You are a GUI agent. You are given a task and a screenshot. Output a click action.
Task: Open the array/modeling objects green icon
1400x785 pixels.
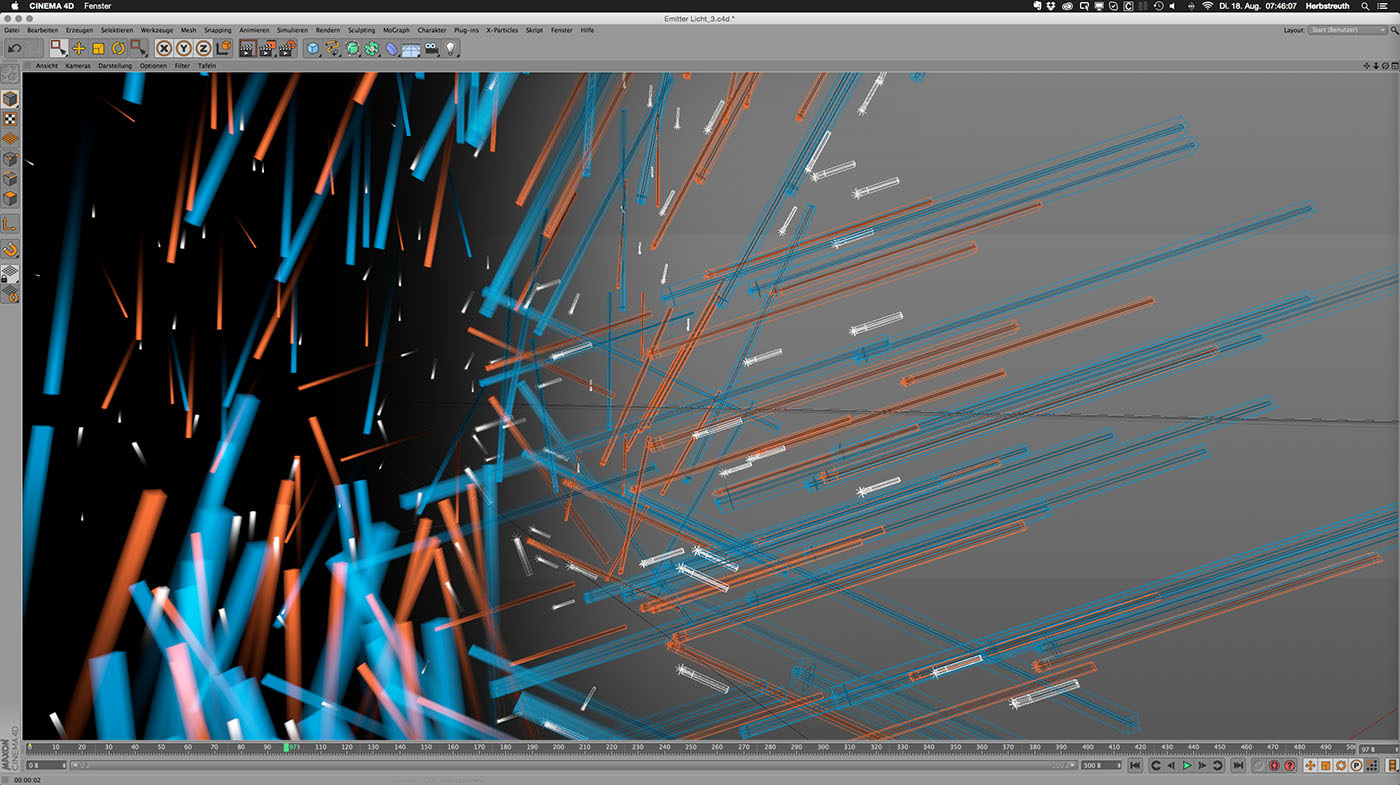372,48
